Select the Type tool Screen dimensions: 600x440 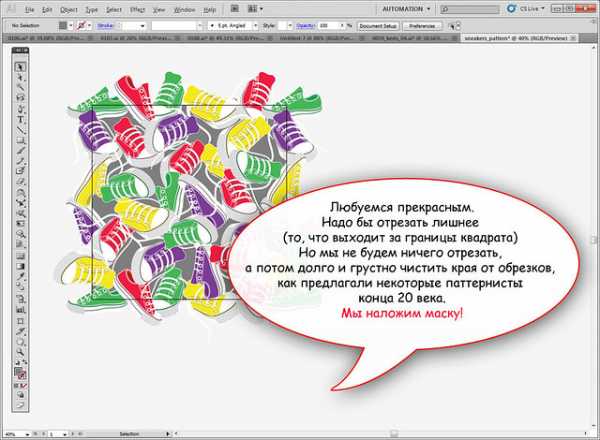click(x=20, y=121)
